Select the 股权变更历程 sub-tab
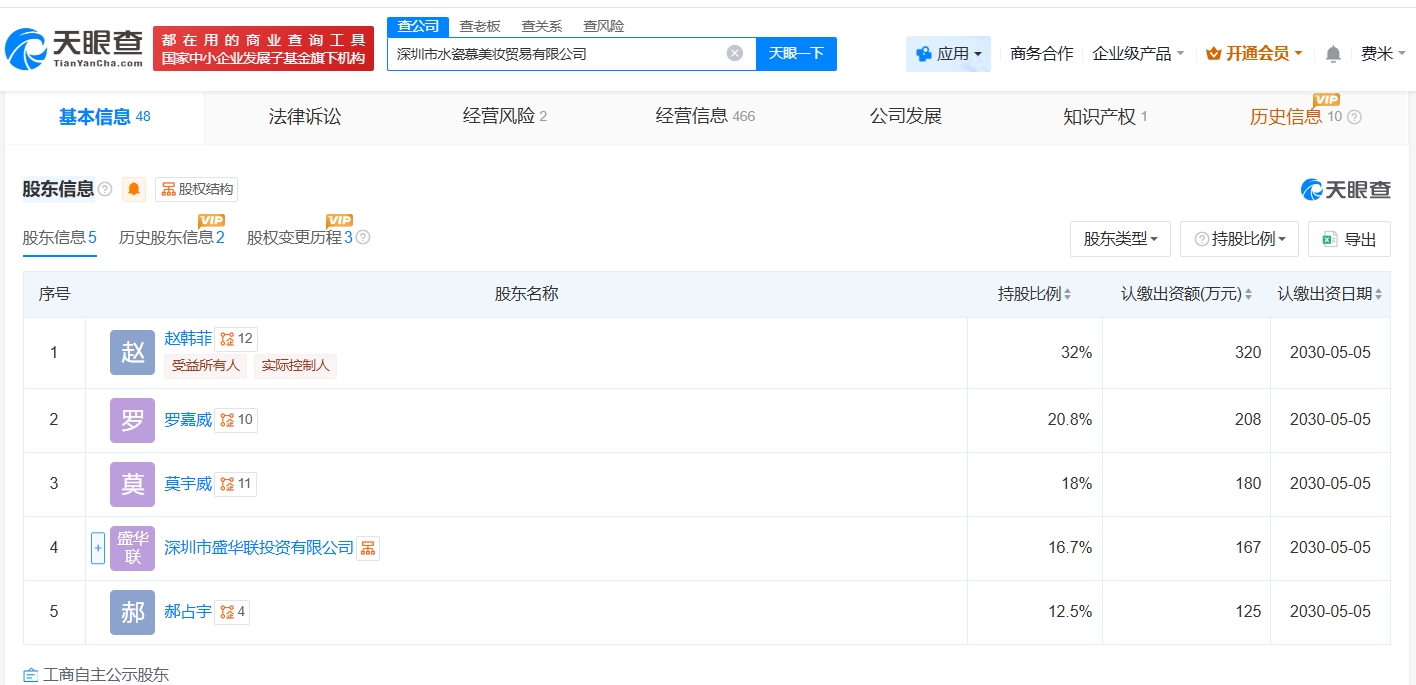The height and width of the screenshot is (685, 1416). click(300, 238)
